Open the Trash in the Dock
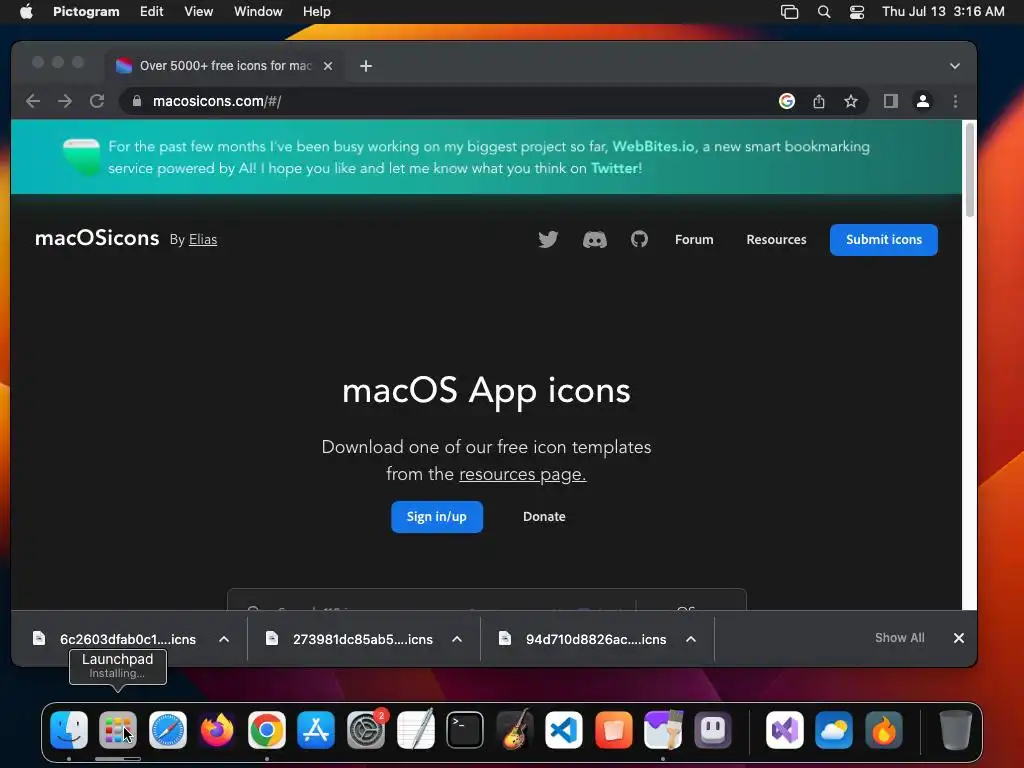Screen dimensions: 1024x768 click(x=955, y=729)
